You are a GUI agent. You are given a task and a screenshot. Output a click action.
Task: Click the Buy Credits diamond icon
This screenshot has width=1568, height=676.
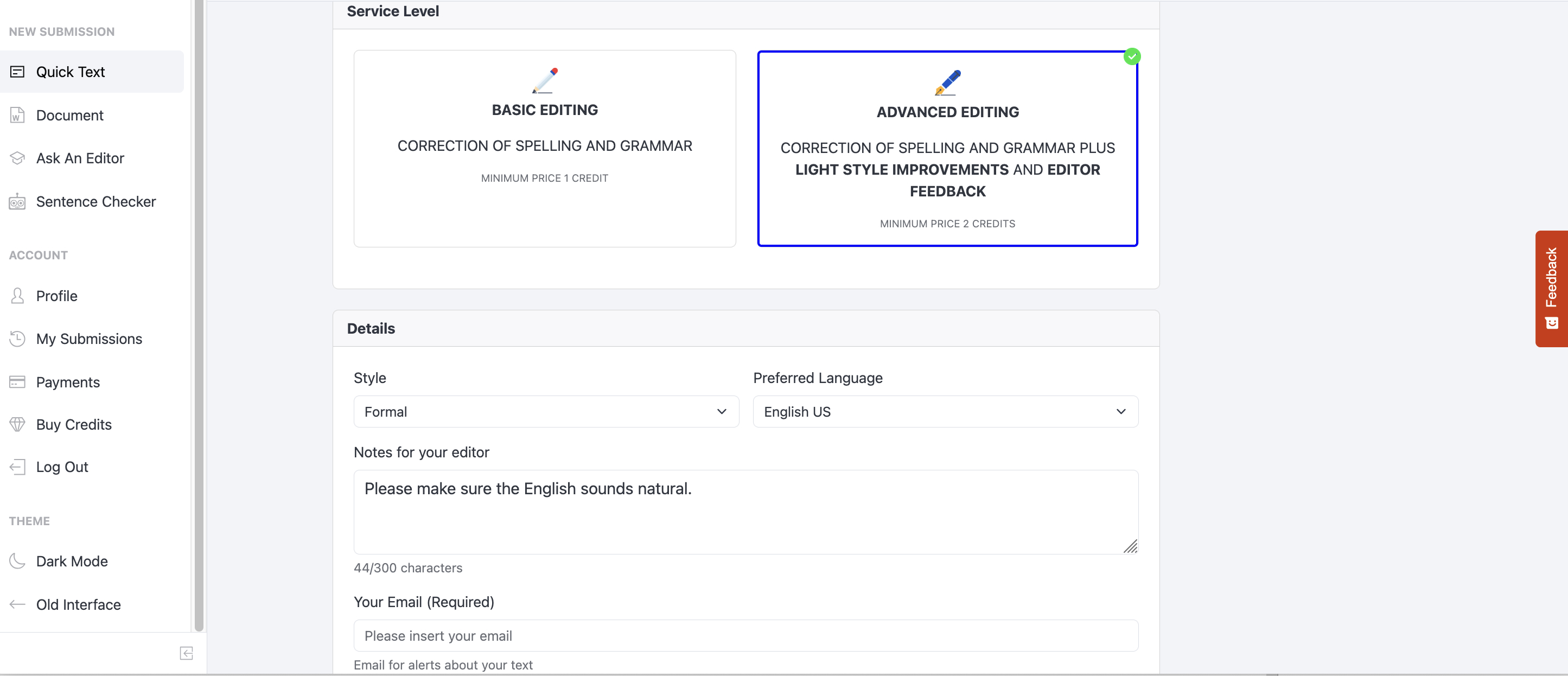click(x=17, y=425)
